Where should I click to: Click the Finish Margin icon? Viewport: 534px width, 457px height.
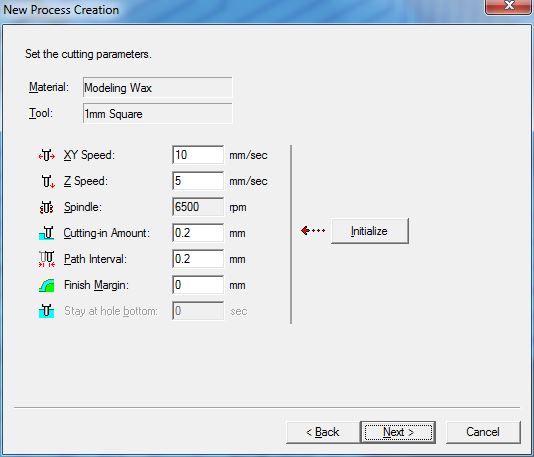point(47,285)
